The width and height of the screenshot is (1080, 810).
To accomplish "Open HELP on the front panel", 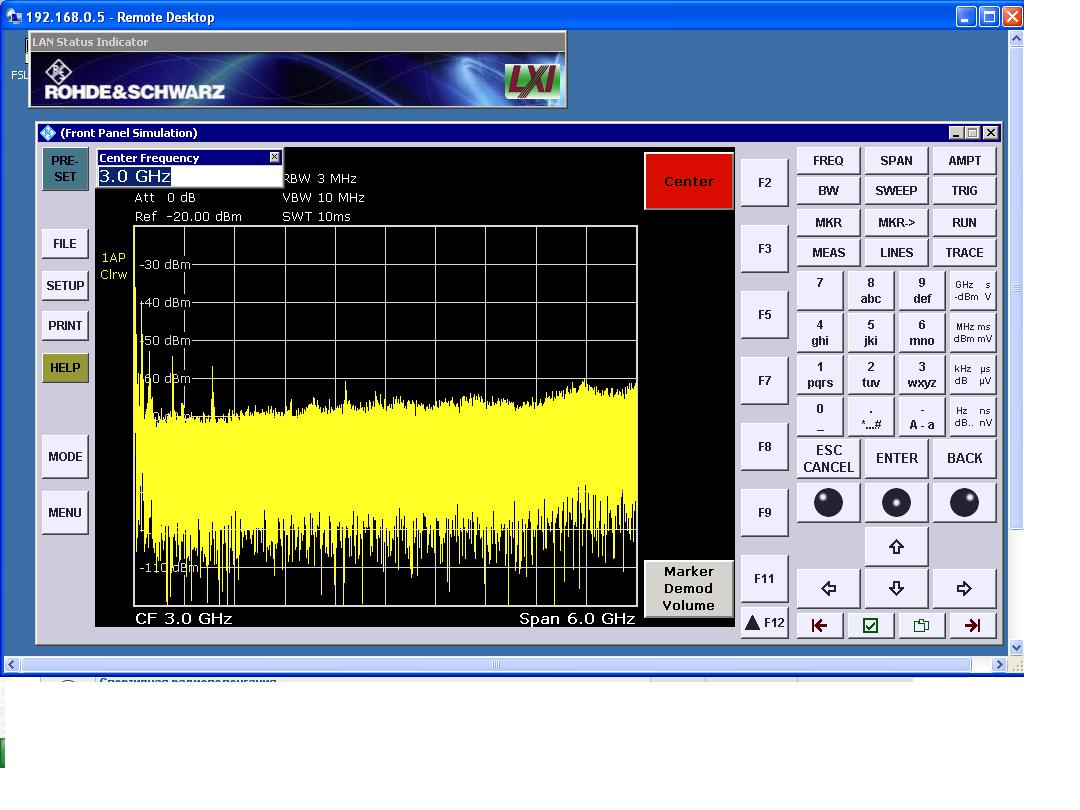I will 65,368.
